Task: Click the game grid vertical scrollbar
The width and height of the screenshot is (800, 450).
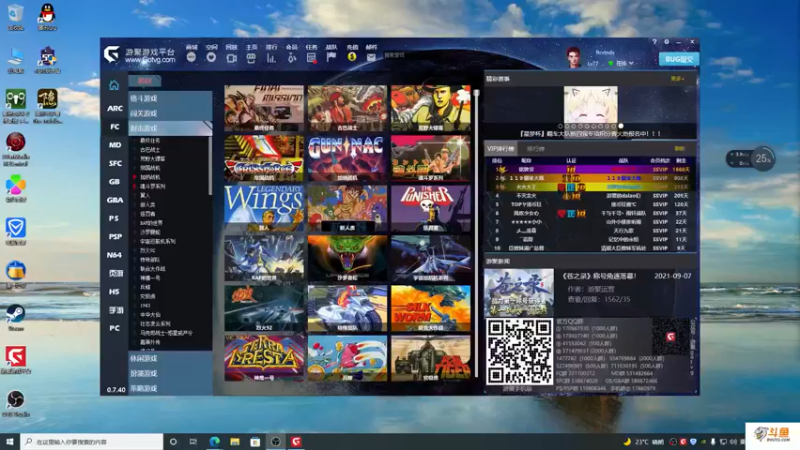Action: click(477, 234)
